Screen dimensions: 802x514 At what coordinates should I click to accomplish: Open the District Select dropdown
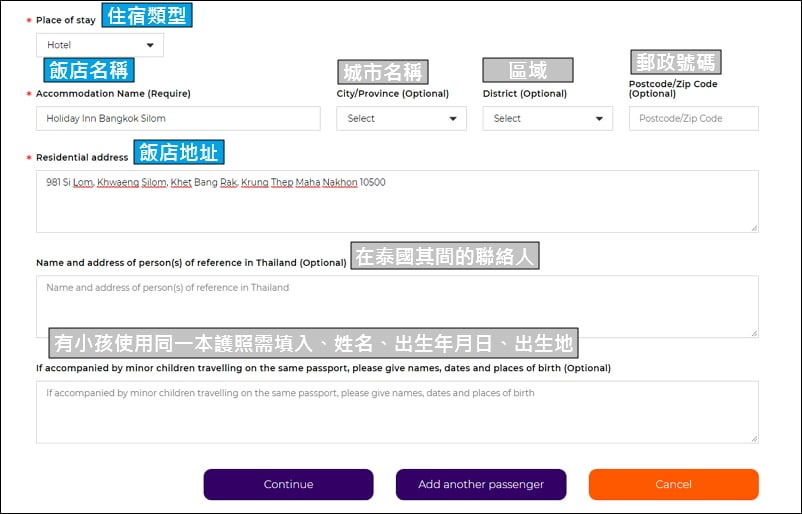click(x=547, y=119)
